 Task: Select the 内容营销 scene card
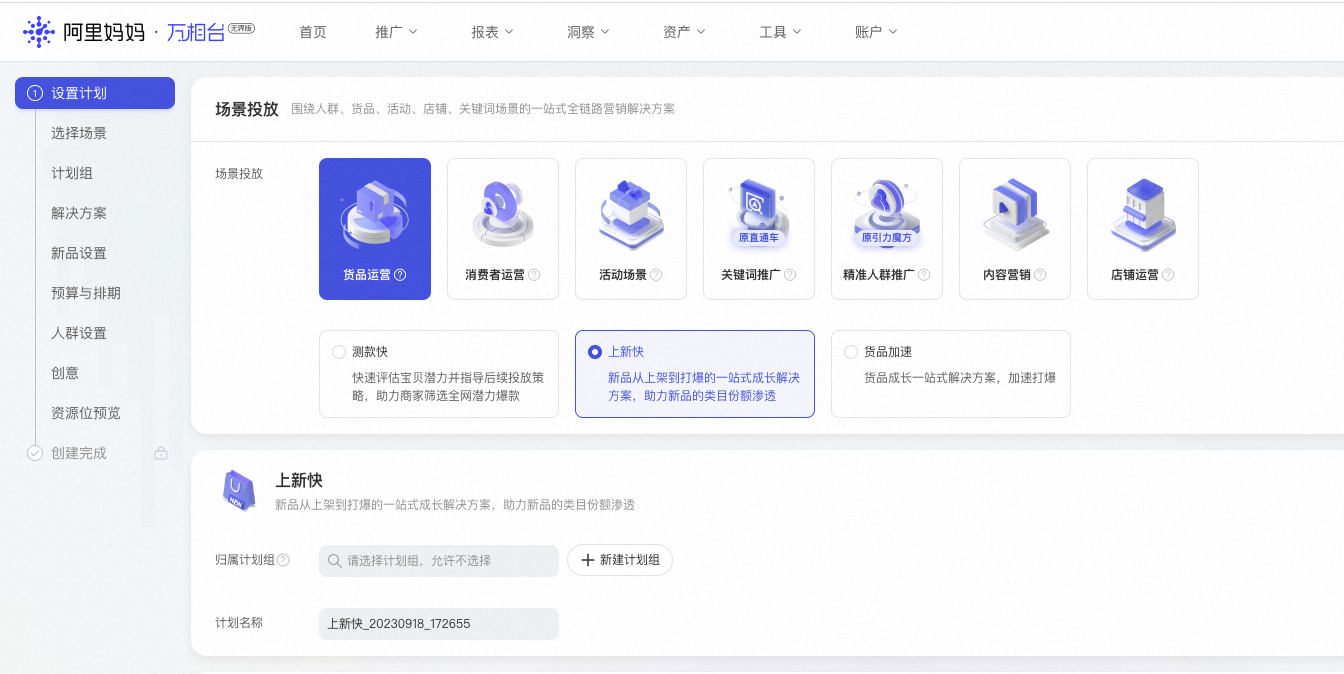[1015, 229]
